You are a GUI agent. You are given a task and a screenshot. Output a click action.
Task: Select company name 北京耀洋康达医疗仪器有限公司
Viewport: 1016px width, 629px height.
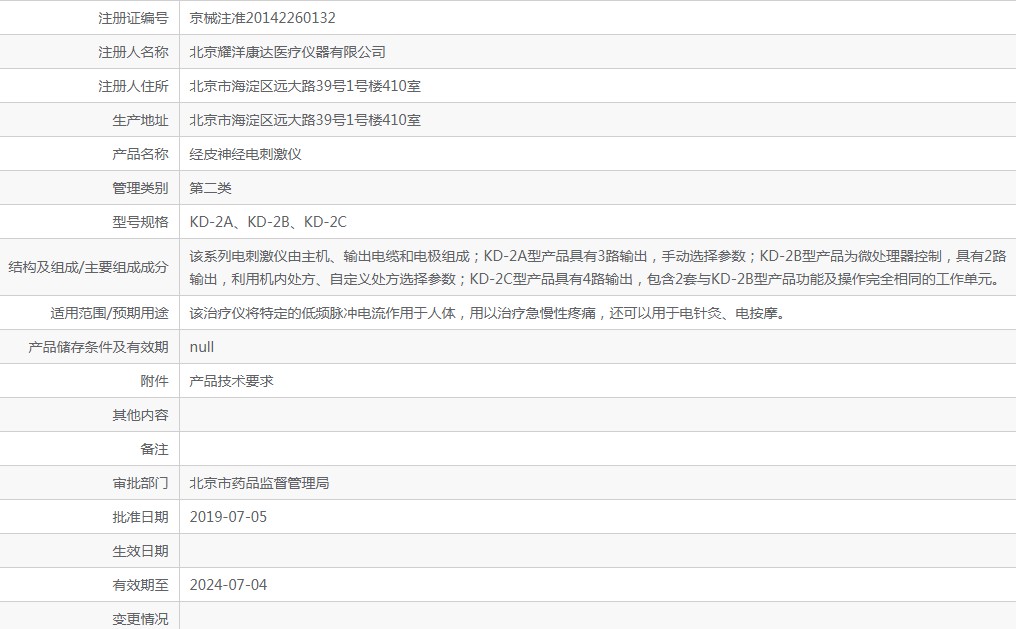287,52
